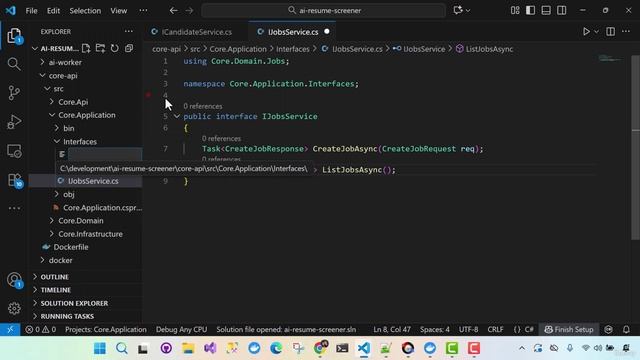Change encoding UTF-8

coord(468,329)
